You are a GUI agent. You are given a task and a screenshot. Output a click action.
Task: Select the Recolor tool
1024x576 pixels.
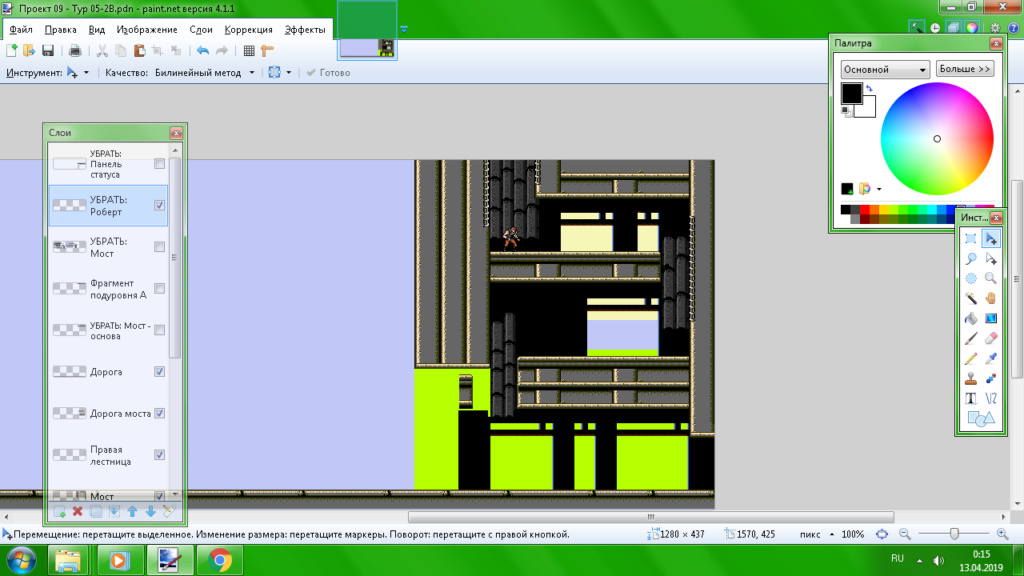point(991,378)
